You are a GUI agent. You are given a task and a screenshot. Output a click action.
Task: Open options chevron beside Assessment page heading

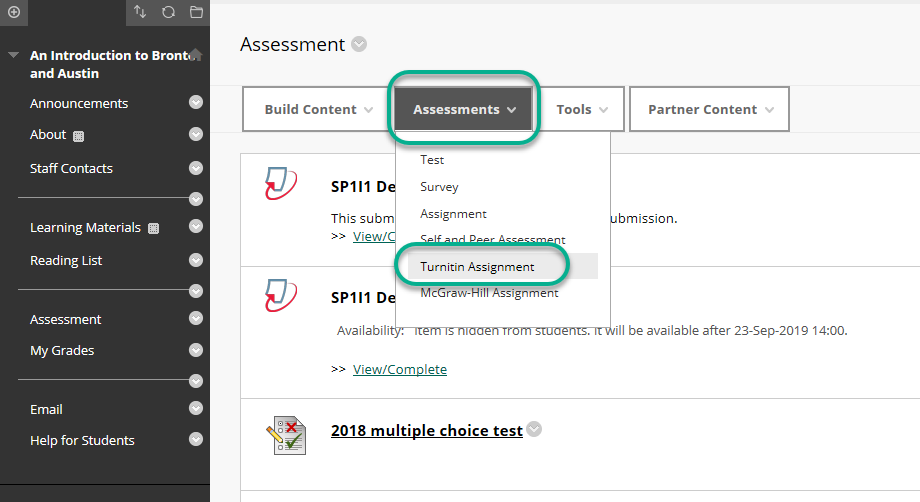coord(359,44)
